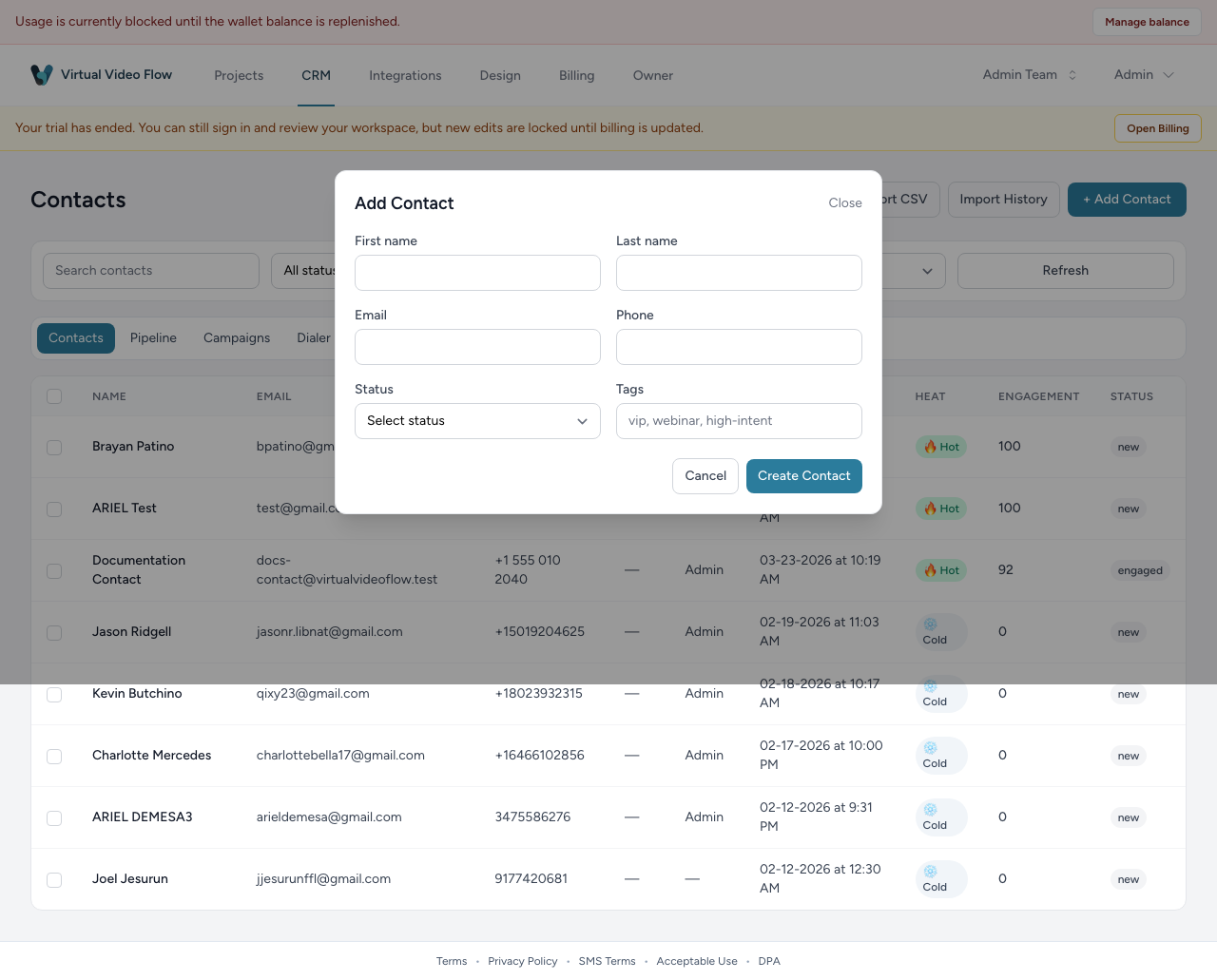Click the Cold snowflake badge for Charlotte Mercedes
Image resolution: width=1217 pixels, height=980 pixels.
coord(941,756)
